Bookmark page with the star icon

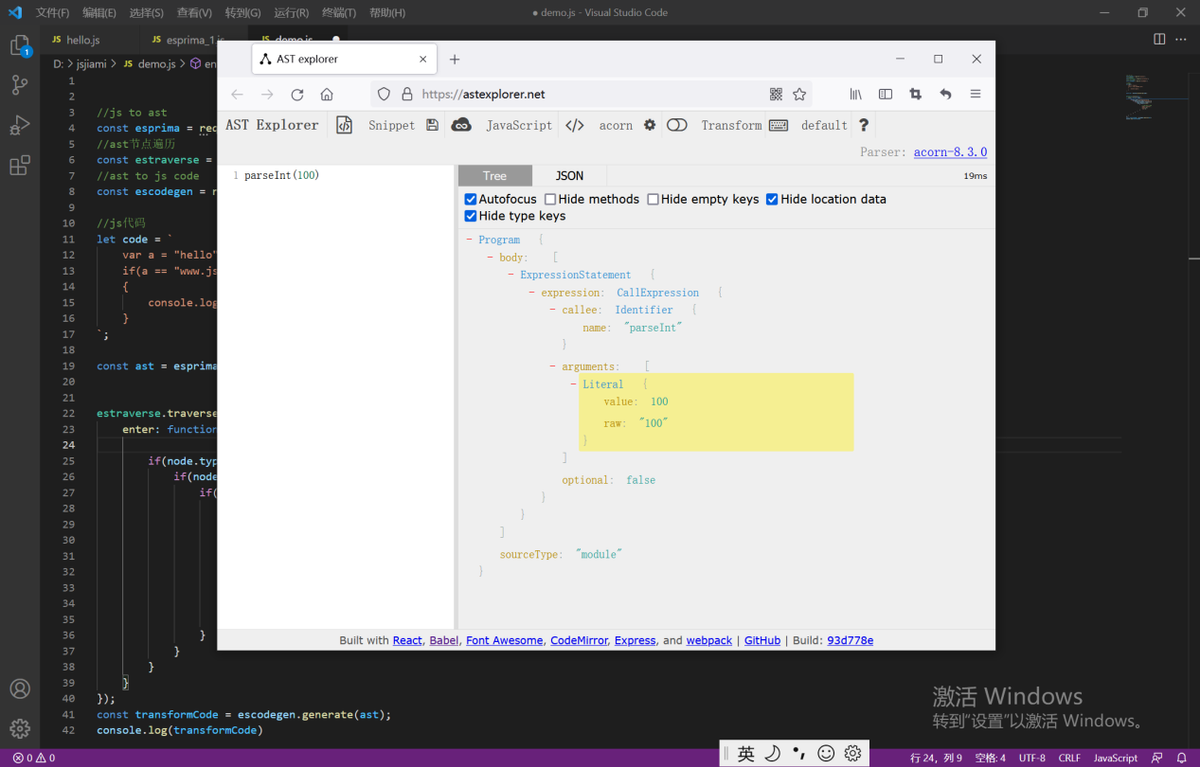tap(799, 94)
